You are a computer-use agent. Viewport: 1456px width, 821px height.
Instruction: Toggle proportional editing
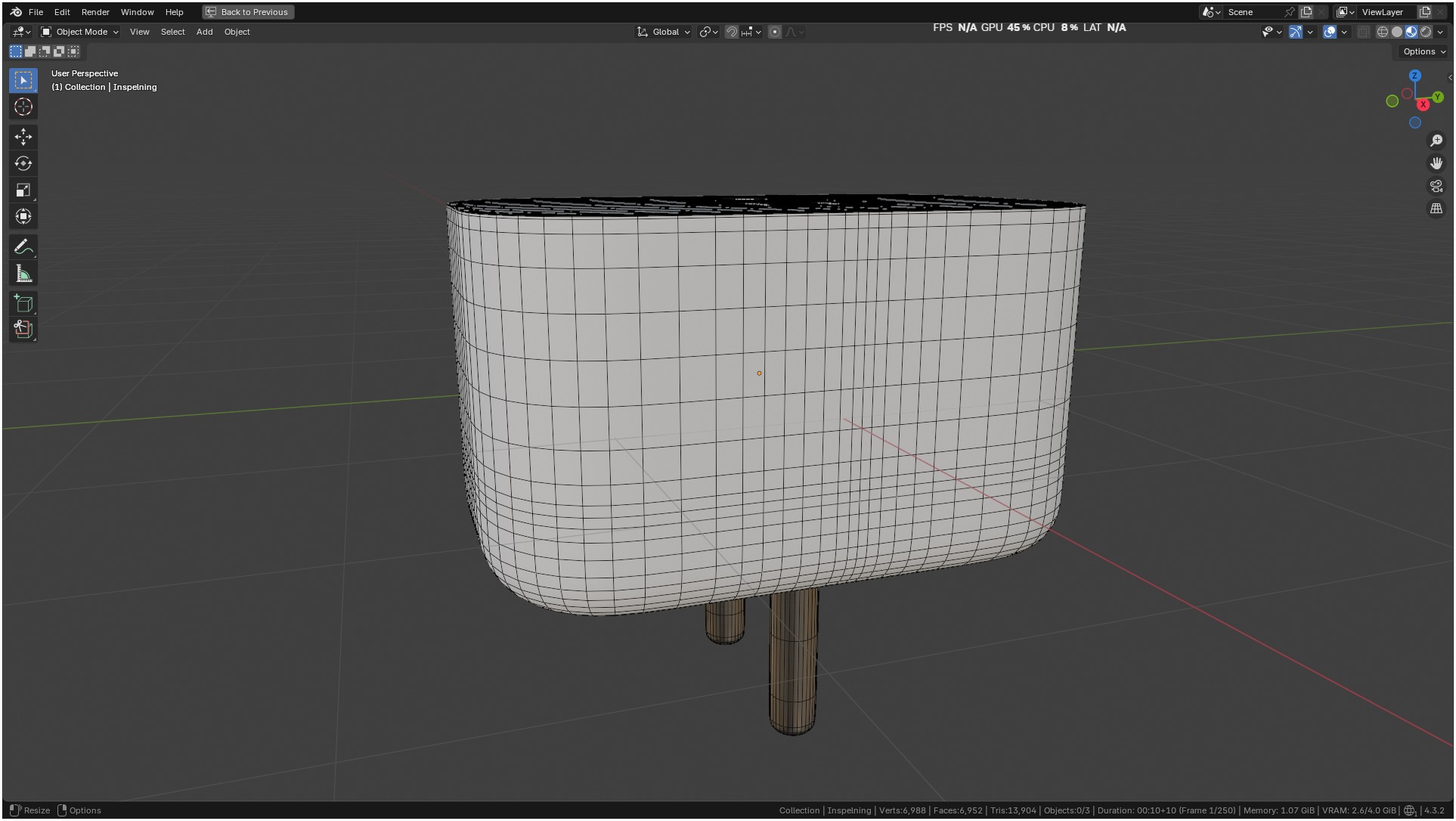coord(775,32)
